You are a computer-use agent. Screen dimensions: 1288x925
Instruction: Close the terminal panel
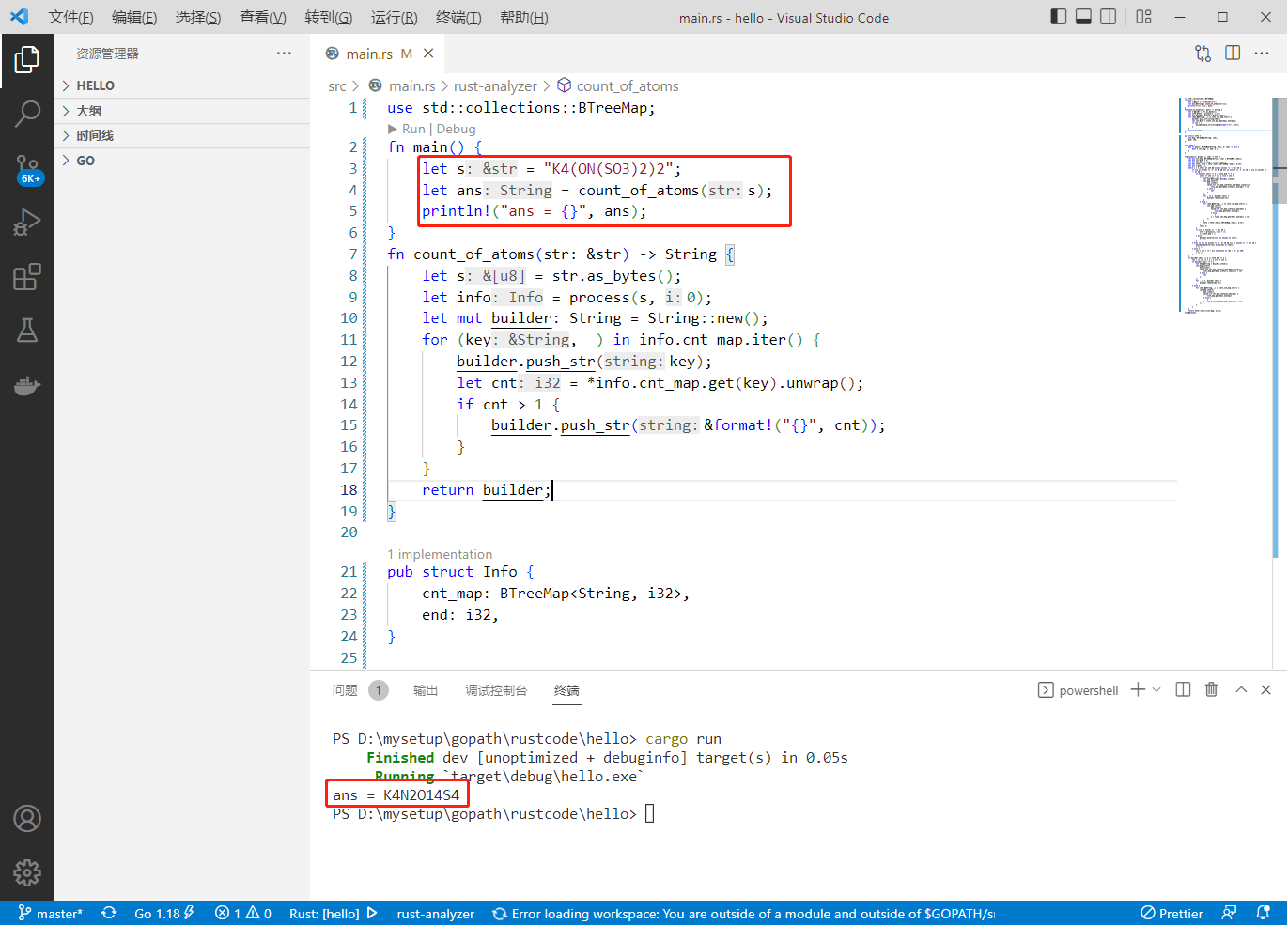pos(1265,689)
